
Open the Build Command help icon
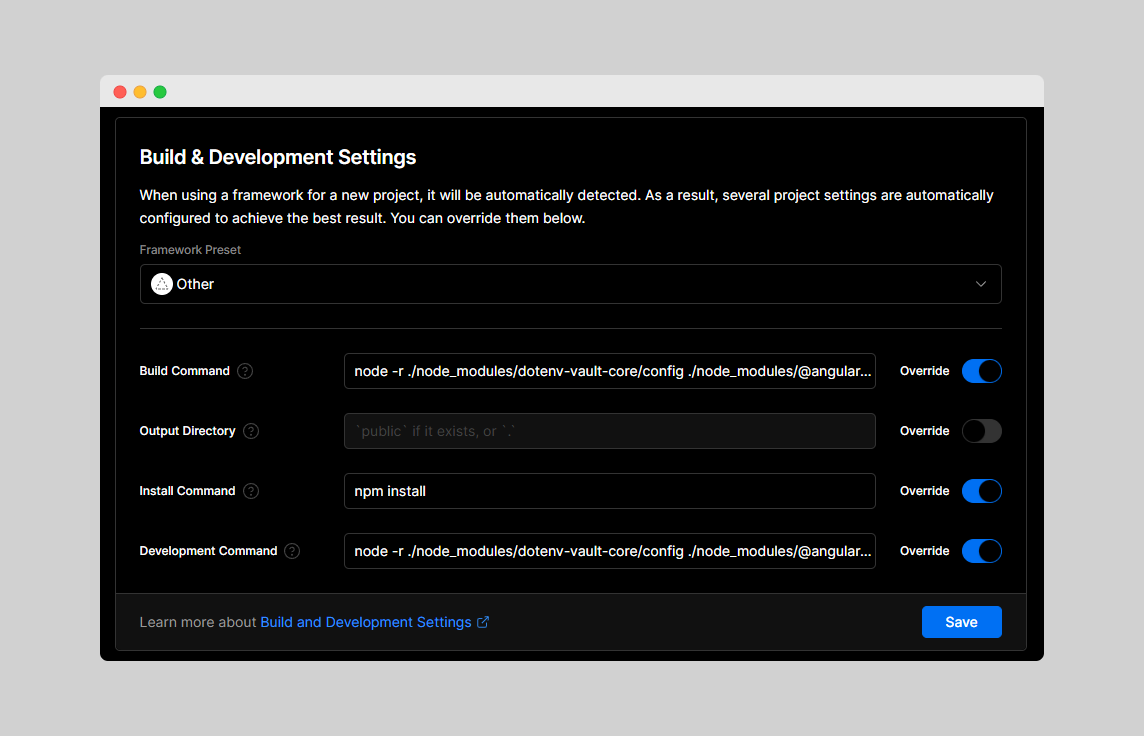(245, 371)
